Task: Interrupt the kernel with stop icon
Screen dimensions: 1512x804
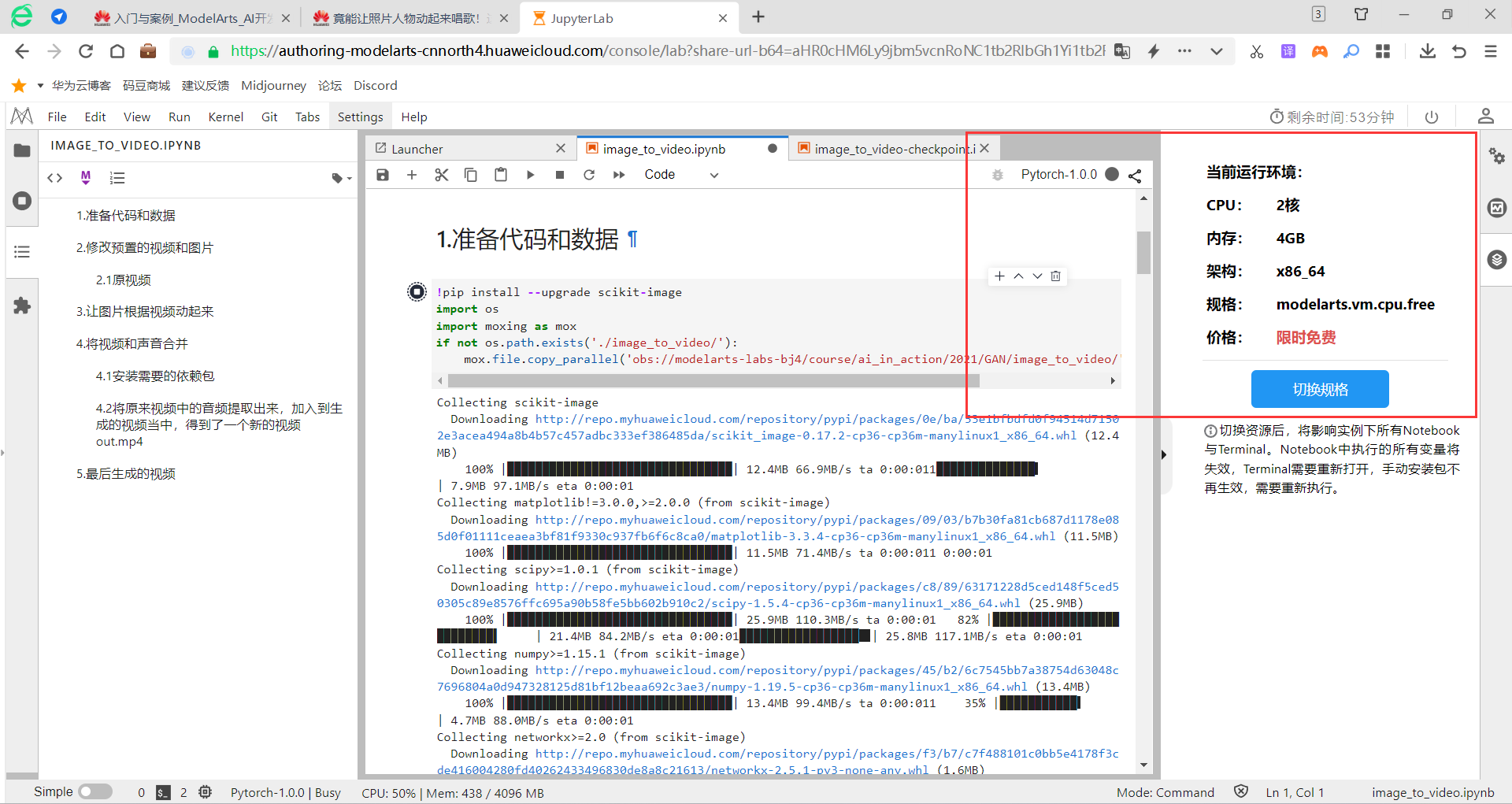Action: [x=560, y=175]
